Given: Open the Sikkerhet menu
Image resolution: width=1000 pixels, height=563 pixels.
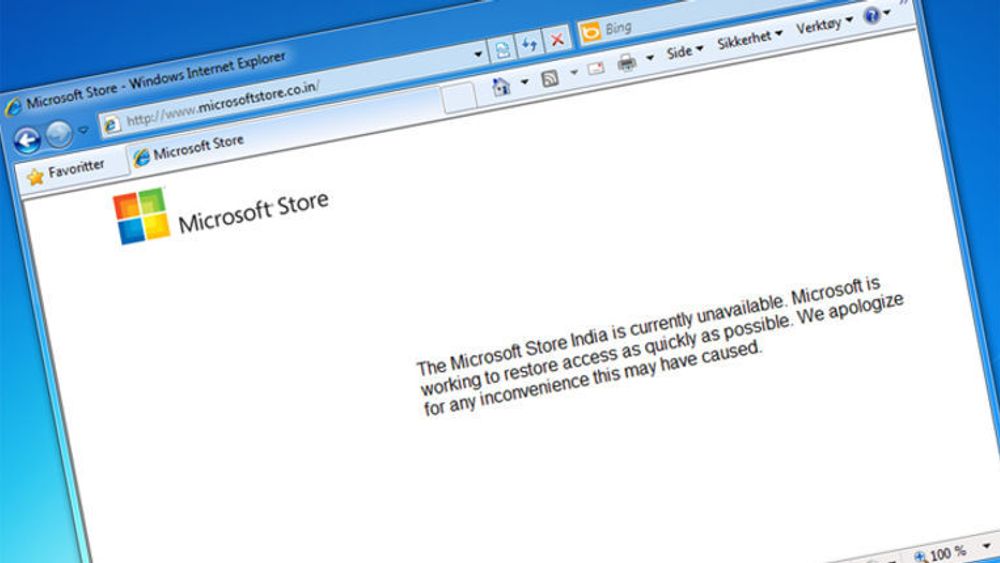Looking at the screenshot, I should 749,40.
